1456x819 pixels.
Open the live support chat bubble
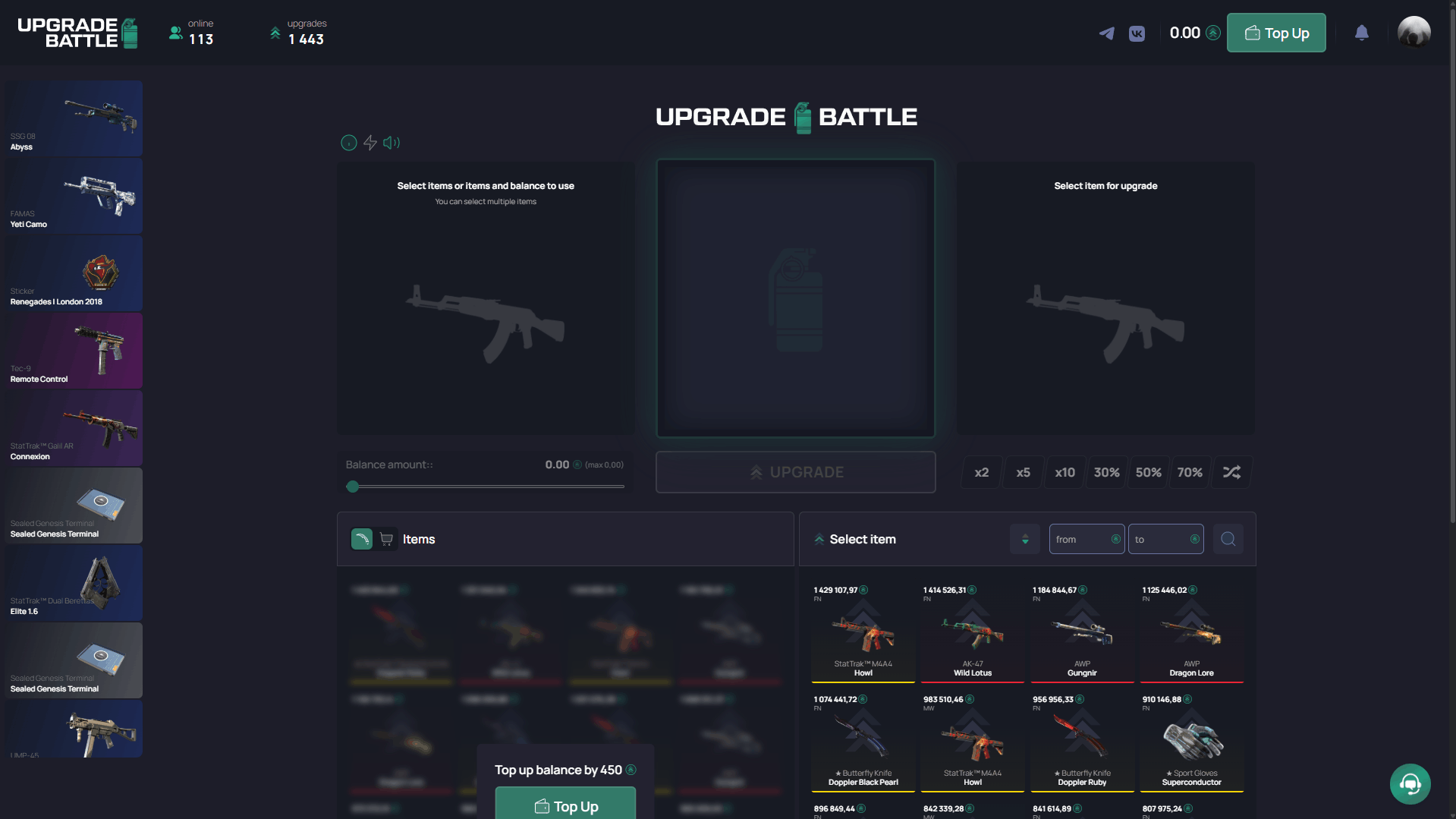click(x=1410, y=784)
